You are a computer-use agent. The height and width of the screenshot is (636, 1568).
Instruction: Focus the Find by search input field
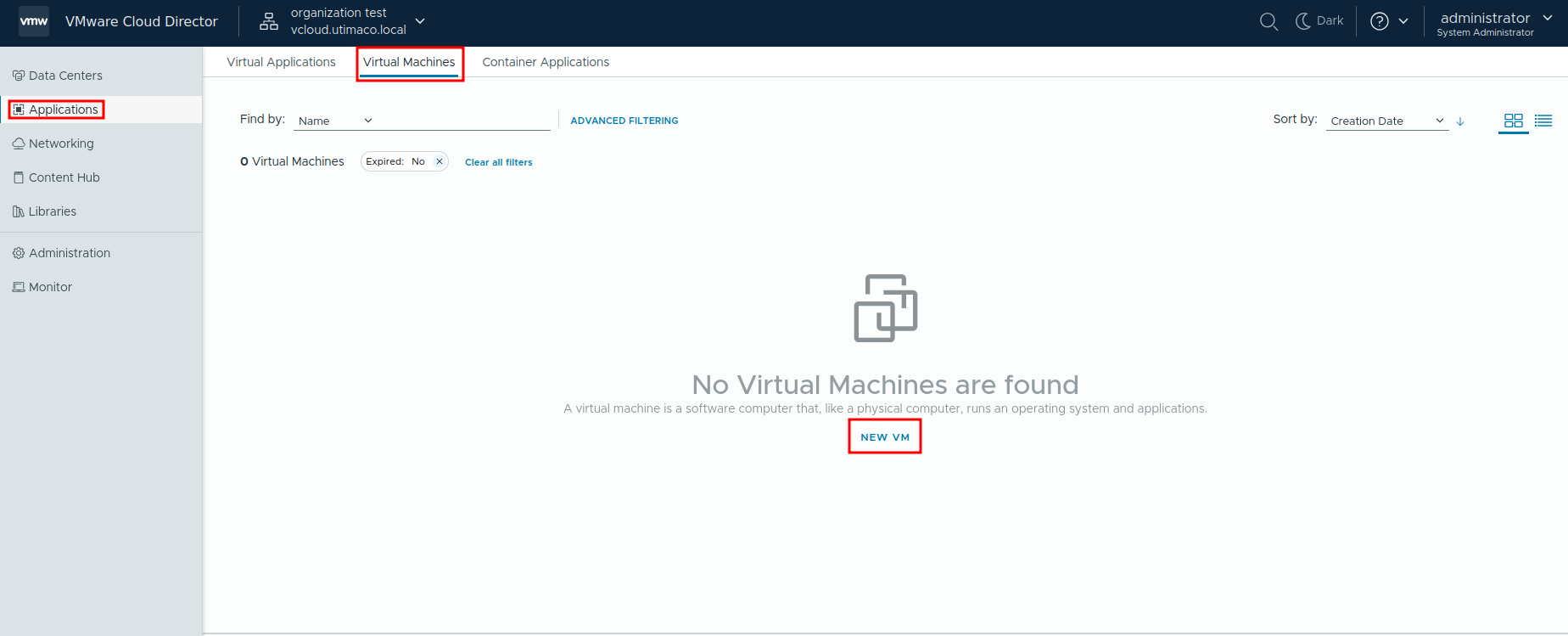[465, 121]
